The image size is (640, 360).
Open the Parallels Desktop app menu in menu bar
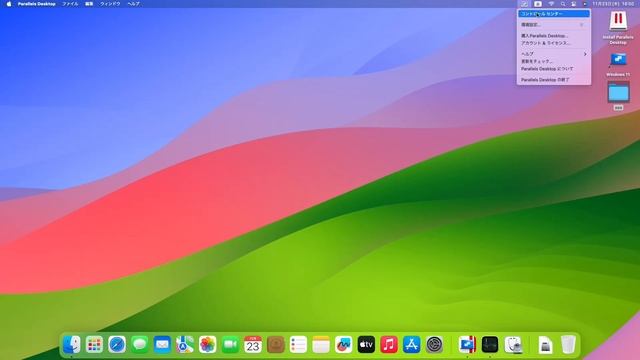pos(37,4)
